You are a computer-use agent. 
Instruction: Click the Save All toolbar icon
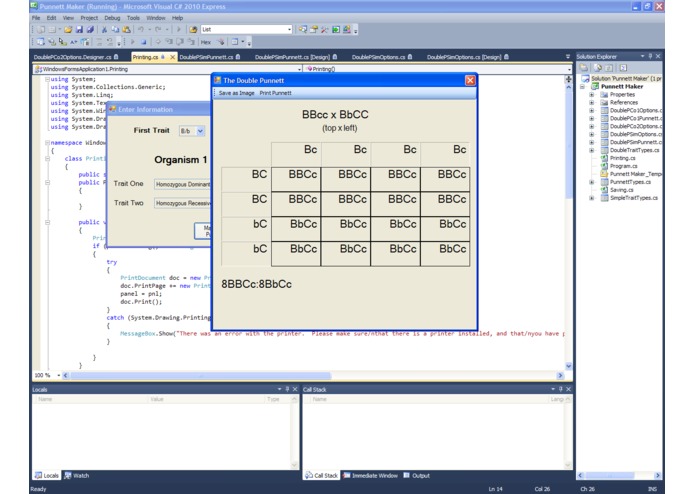[90, 30]
